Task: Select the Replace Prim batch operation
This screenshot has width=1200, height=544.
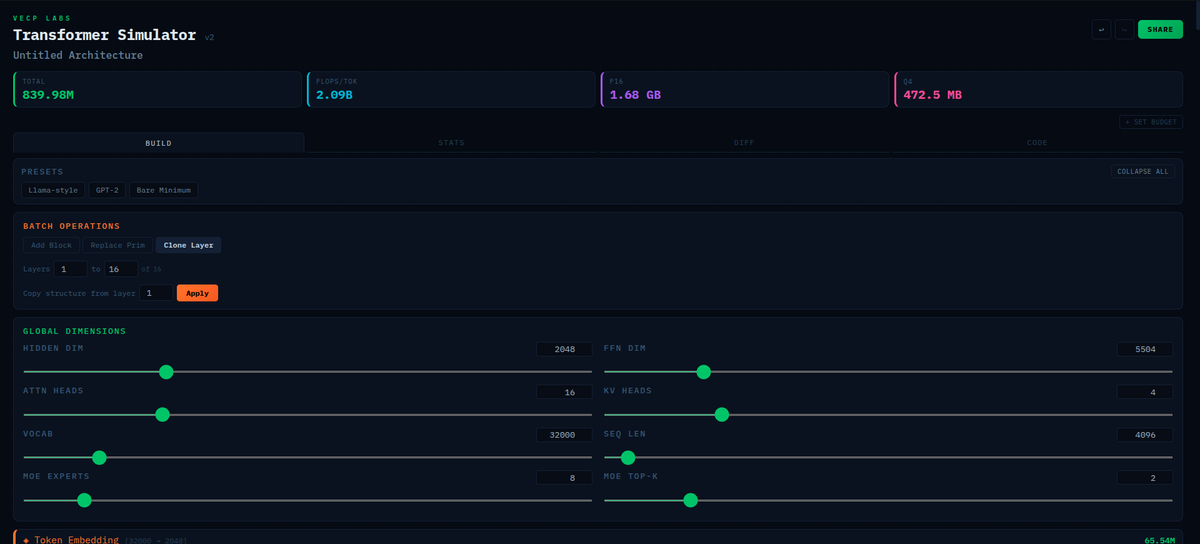Action: (118, 245)
